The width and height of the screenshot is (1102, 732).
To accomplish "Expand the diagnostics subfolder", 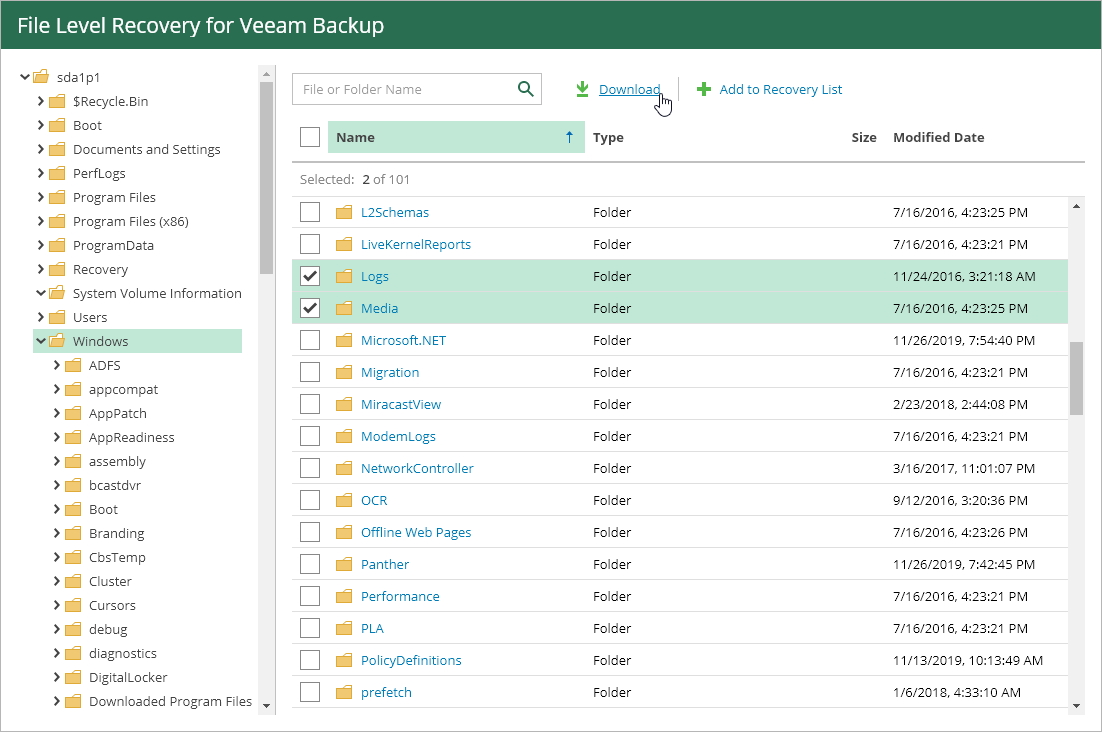I will [x=57, y=653].
